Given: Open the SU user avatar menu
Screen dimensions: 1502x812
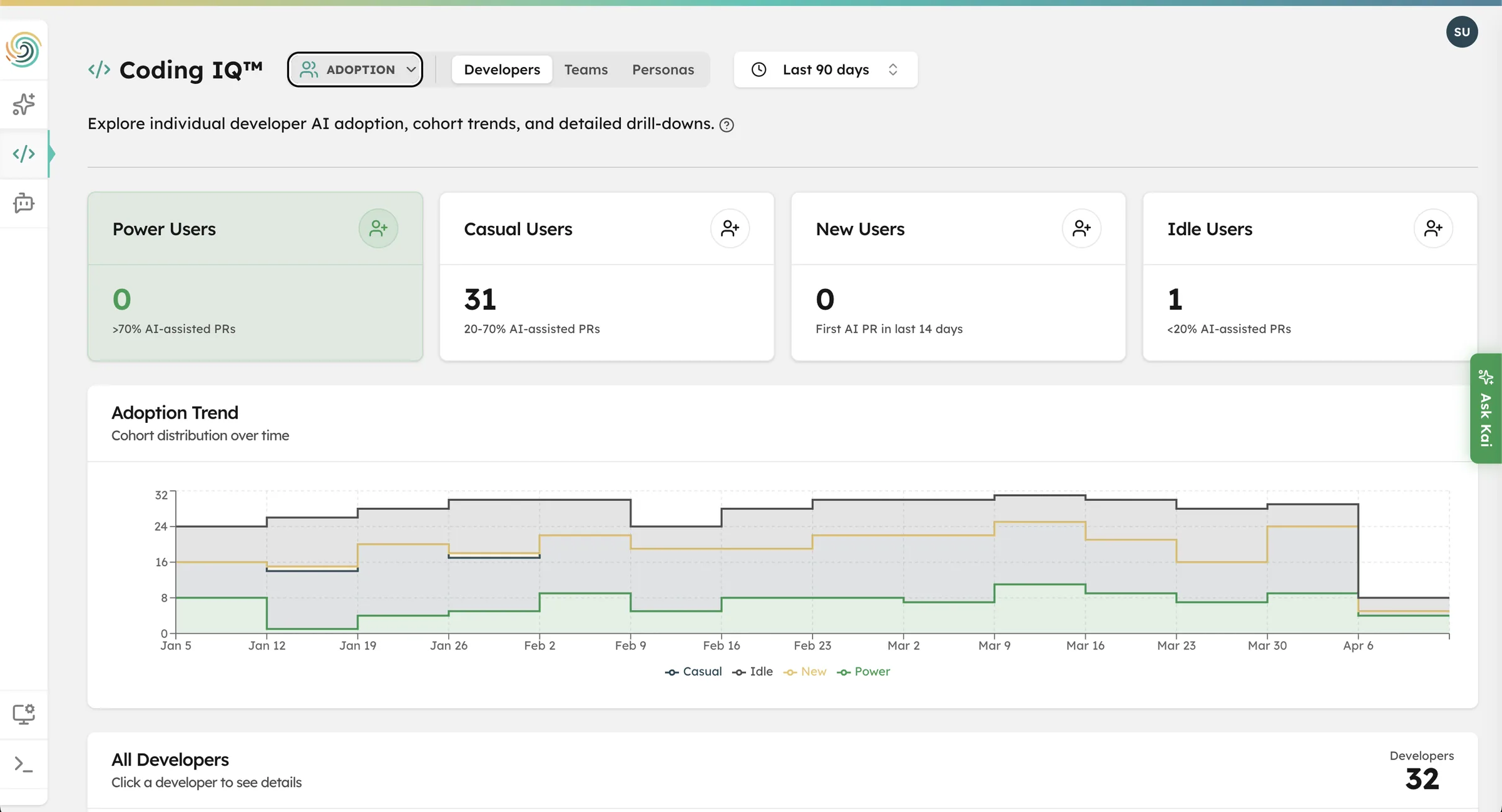Looking at the screenshot, I should coord(1463,31).
